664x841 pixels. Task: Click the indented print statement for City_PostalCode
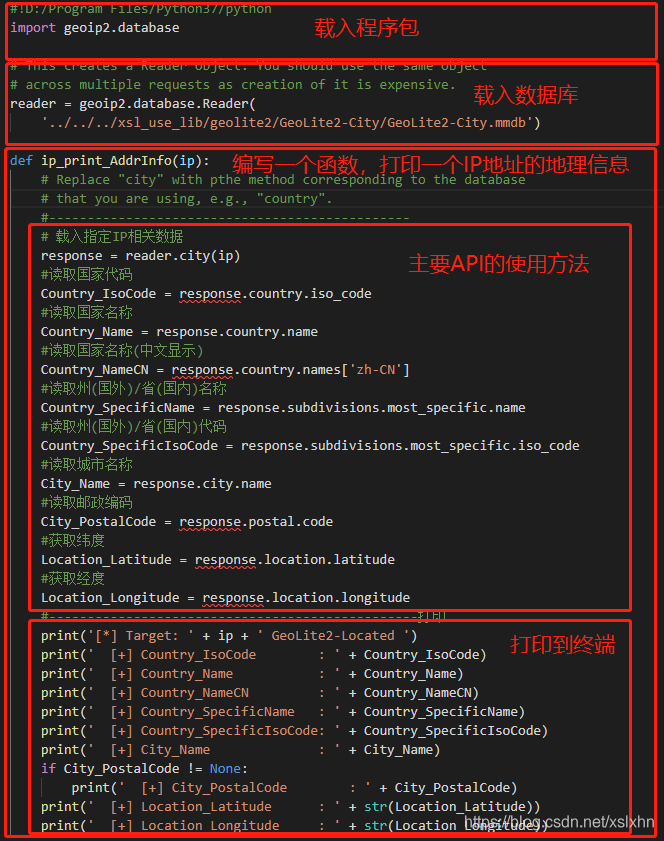[294, 788]
